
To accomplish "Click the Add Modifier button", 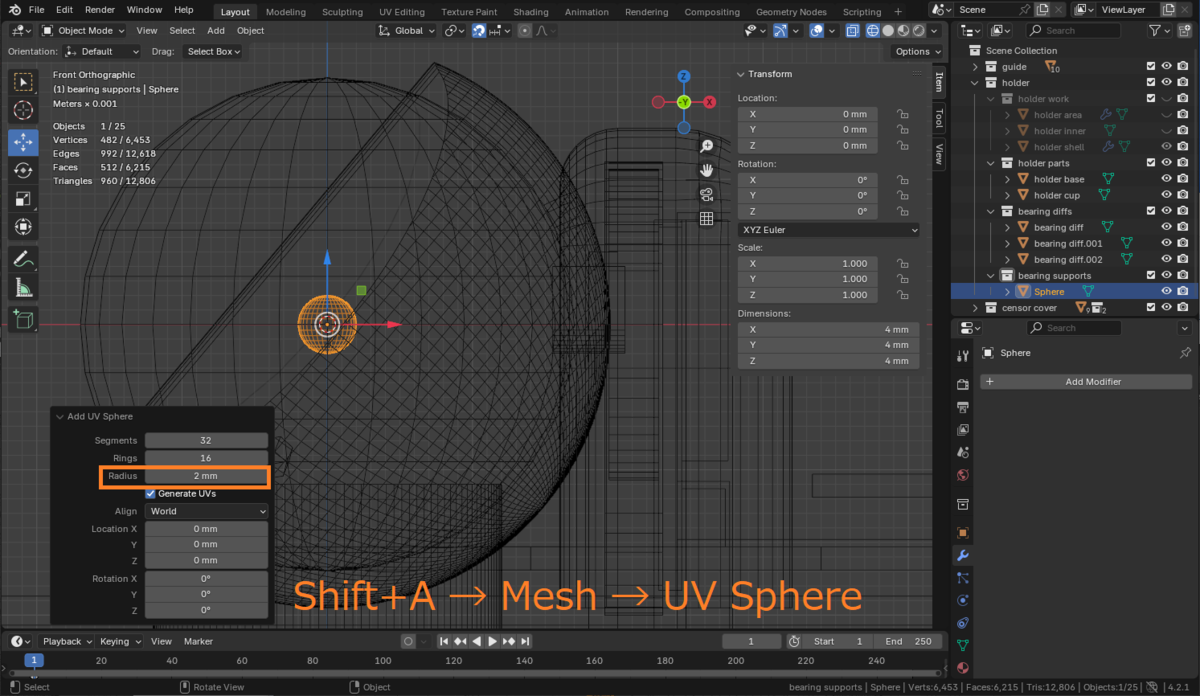I will [1086, 382].
